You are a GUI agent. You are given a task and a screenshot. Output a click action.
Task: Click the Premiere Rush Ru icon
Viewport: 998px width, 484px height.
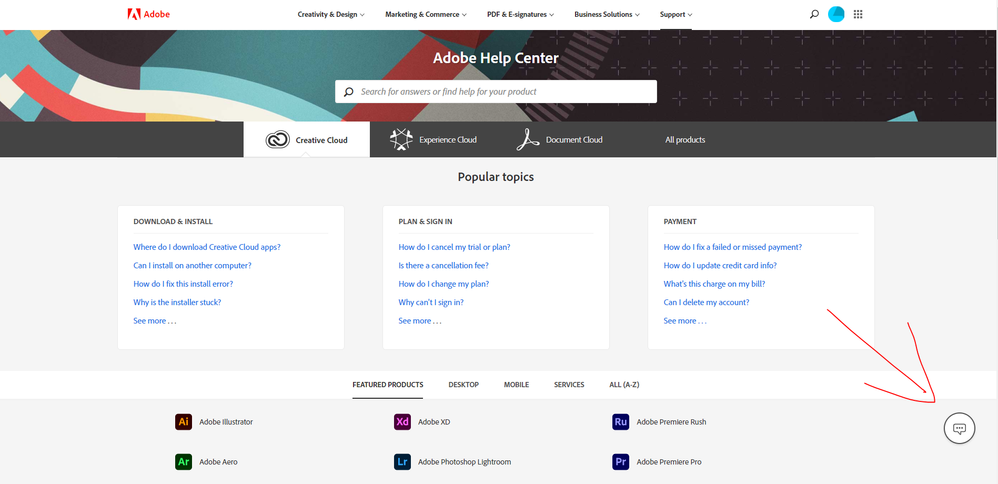click(621, 422)
